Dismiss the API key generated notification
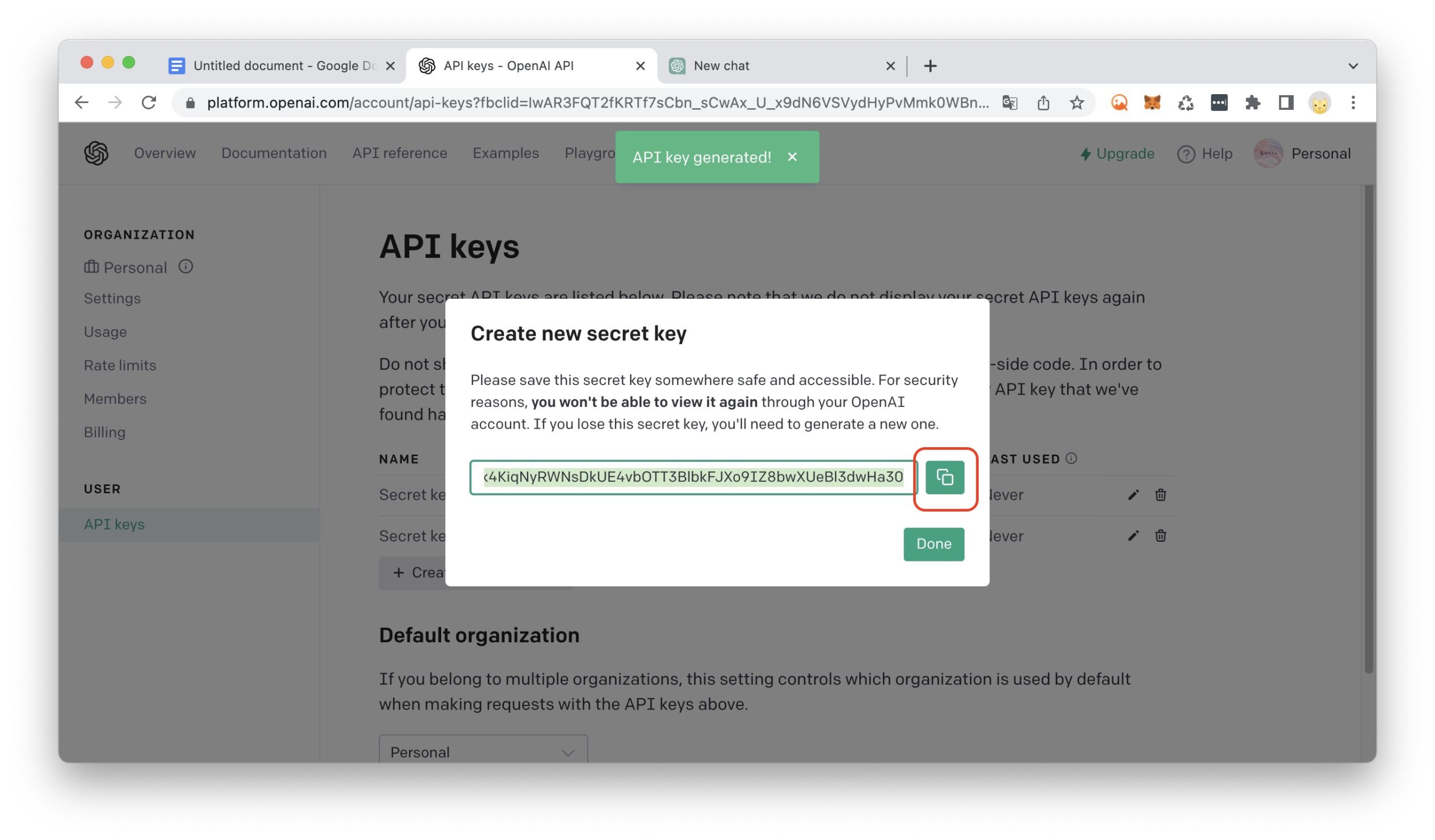The image size is (1435, 840). coord(792,157)
